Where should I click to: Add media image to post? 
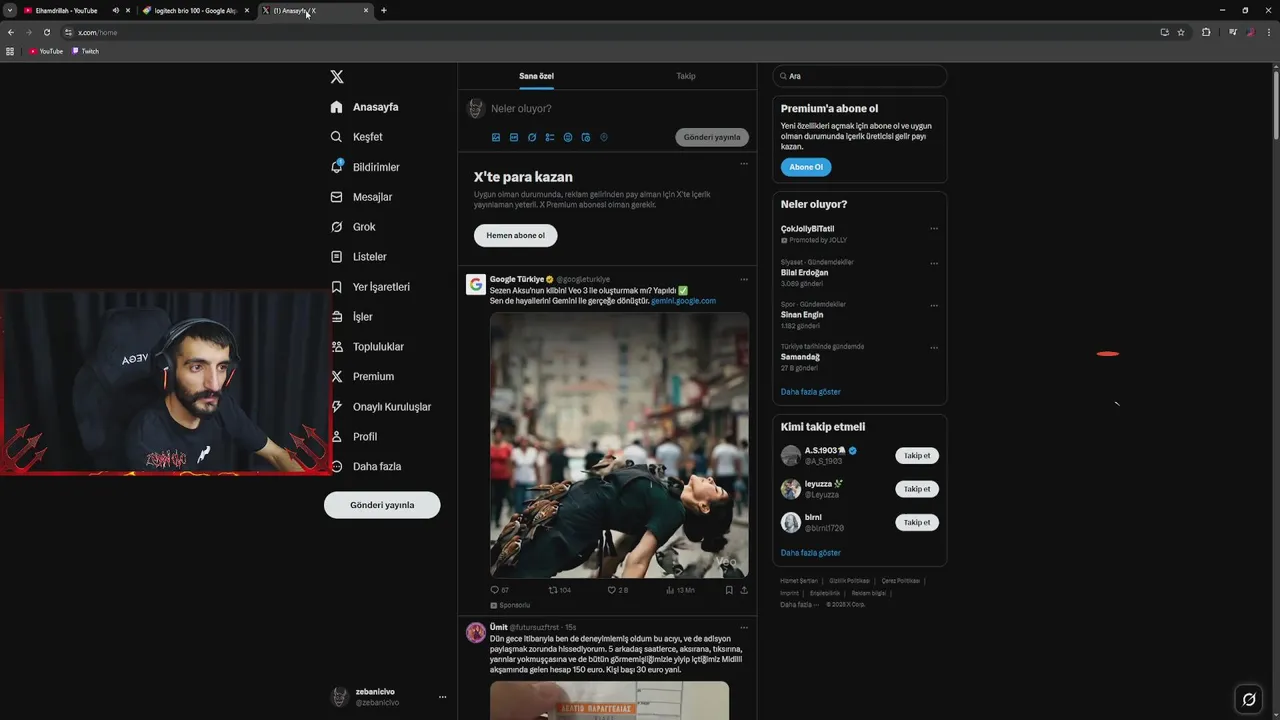(496, 137)
